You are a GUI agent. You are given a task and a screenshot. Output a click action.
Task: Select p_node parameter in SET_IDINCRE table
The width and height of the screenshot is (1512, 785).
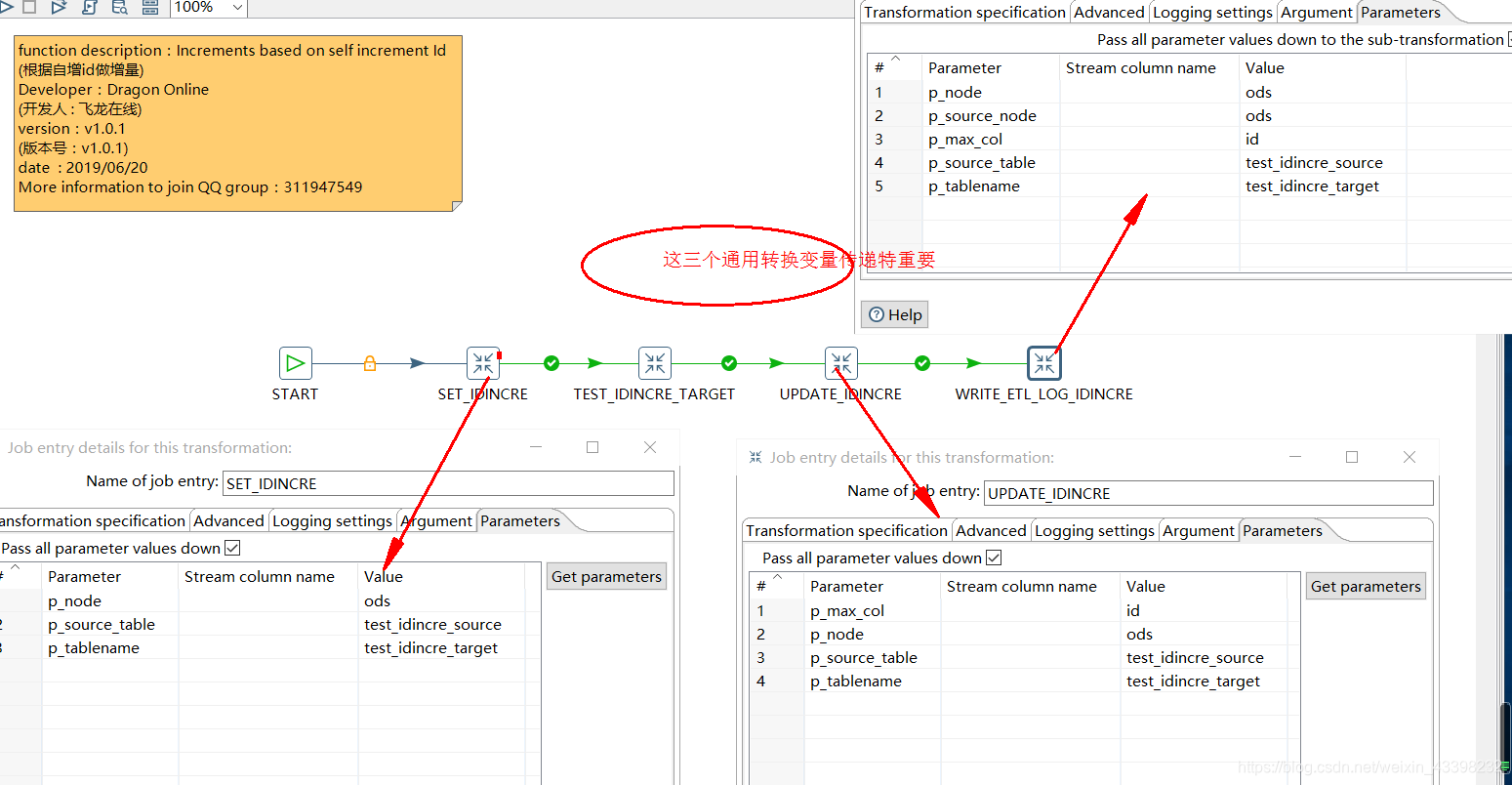tap(74, 601)
